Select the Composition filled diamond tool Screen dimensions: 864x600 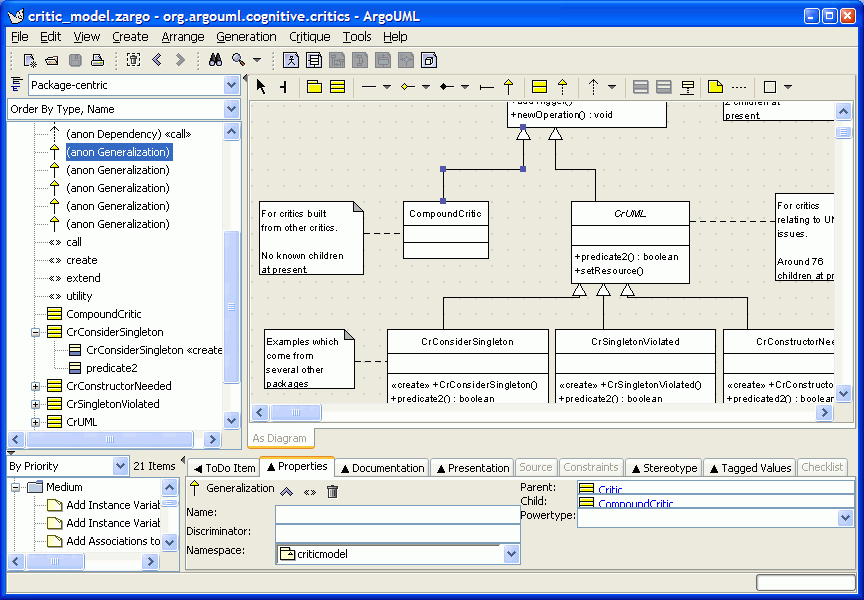point(447,87)
